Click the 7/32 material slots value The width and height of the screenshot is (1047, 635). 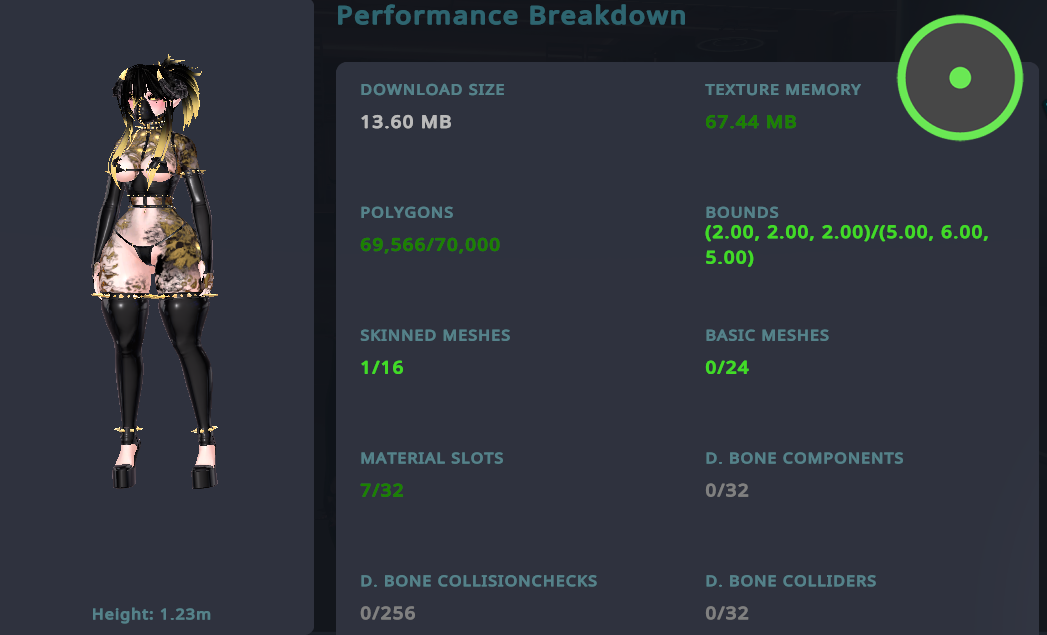(382, 491)
